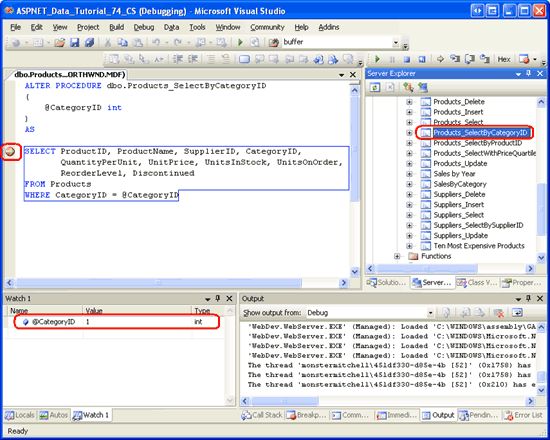Click Refresh icon in Server Explorer toolbar
The height and width of the screenshot is (440, 550).
375,87
